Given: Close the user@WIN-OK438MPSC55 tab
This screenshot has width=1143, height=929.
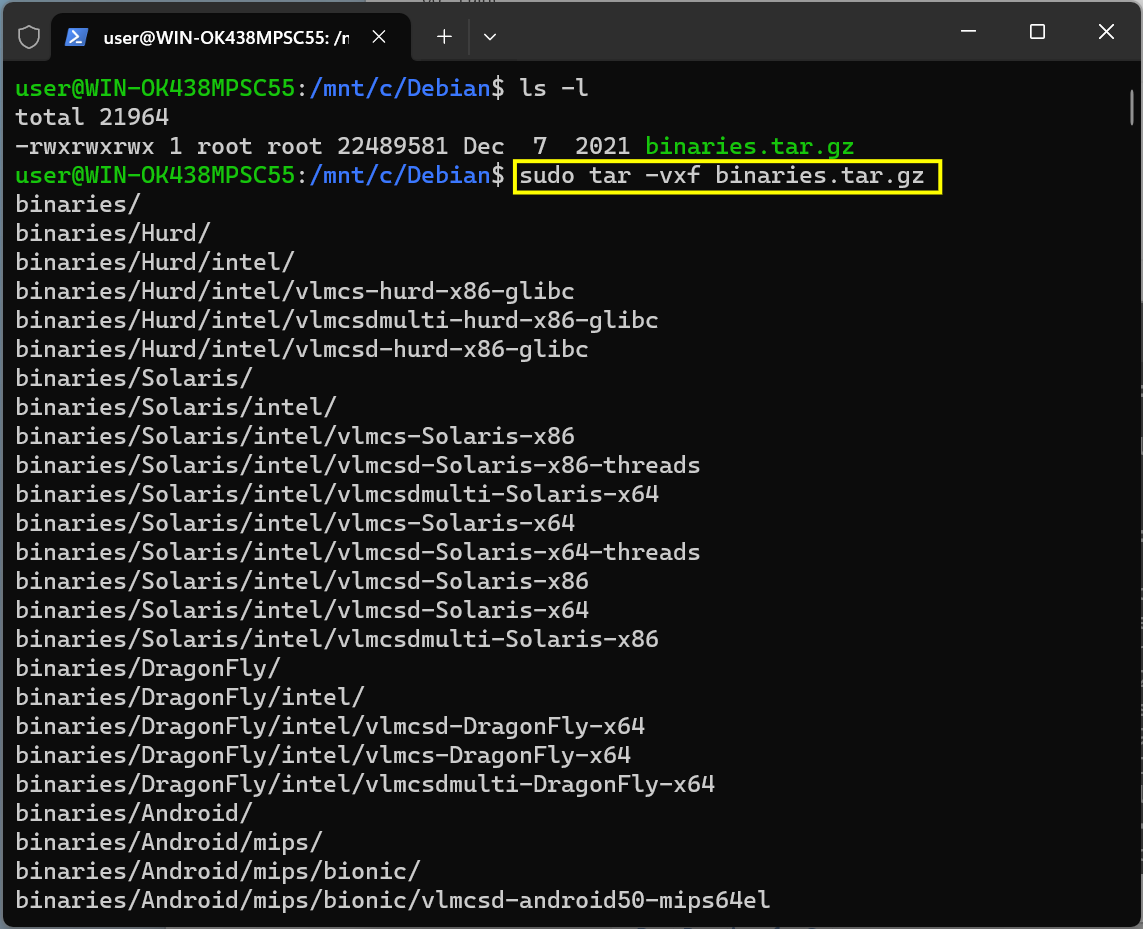Looking at the screenshot, I should [x=379, y=36].
